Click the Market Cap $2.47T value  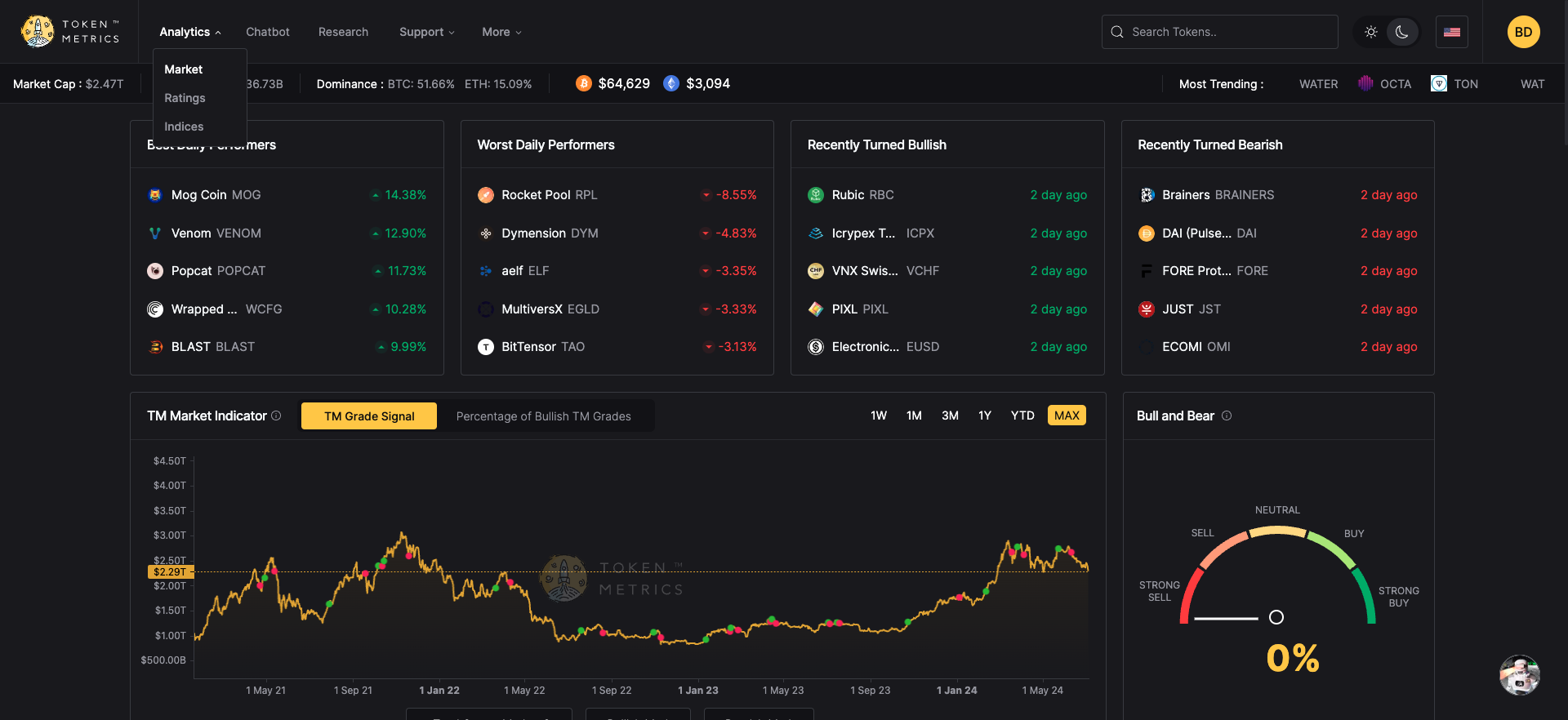tap(105, 84)
